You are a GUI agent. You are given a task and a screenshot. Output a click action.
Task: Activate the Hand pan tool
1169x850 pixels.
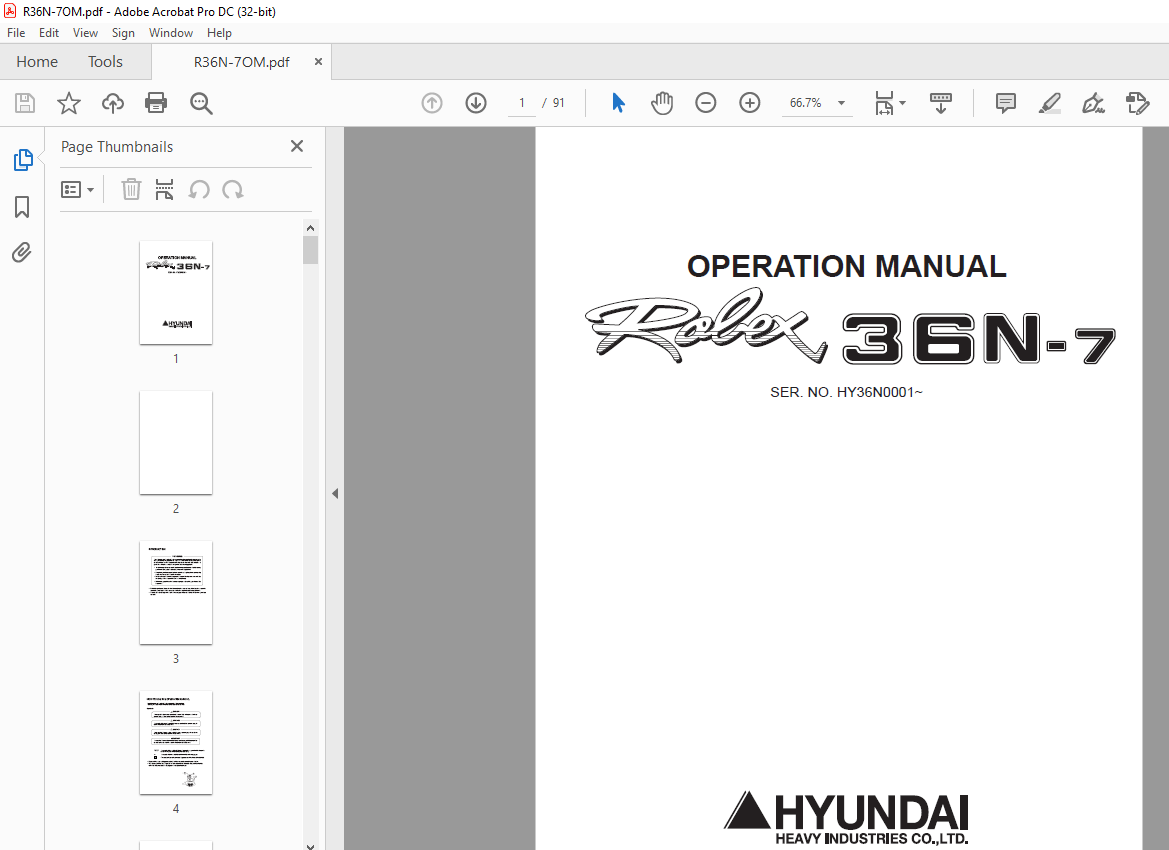coord(661,103)
